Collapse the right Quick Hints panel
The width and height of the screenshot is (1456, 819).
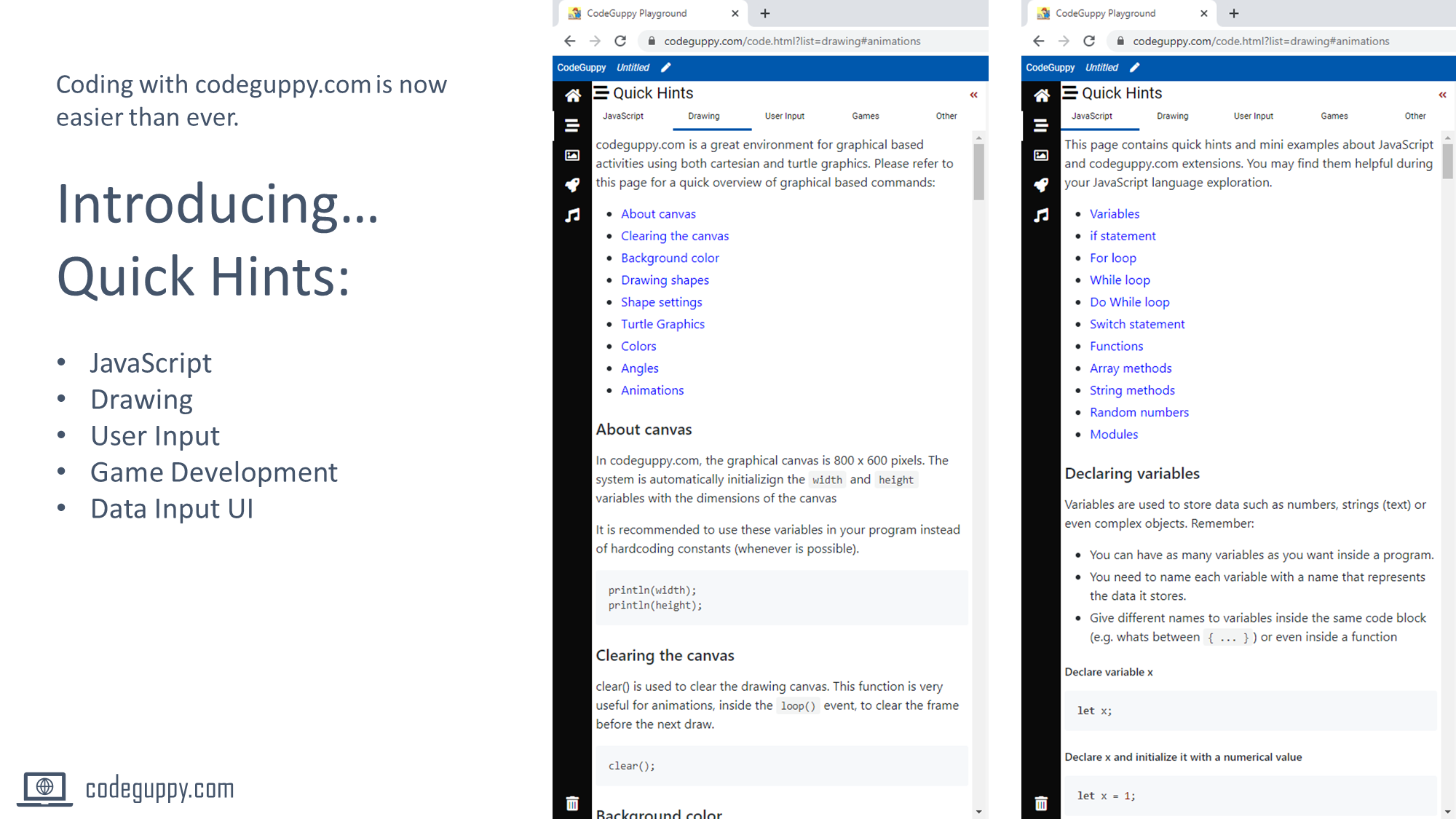(1442, 95)
